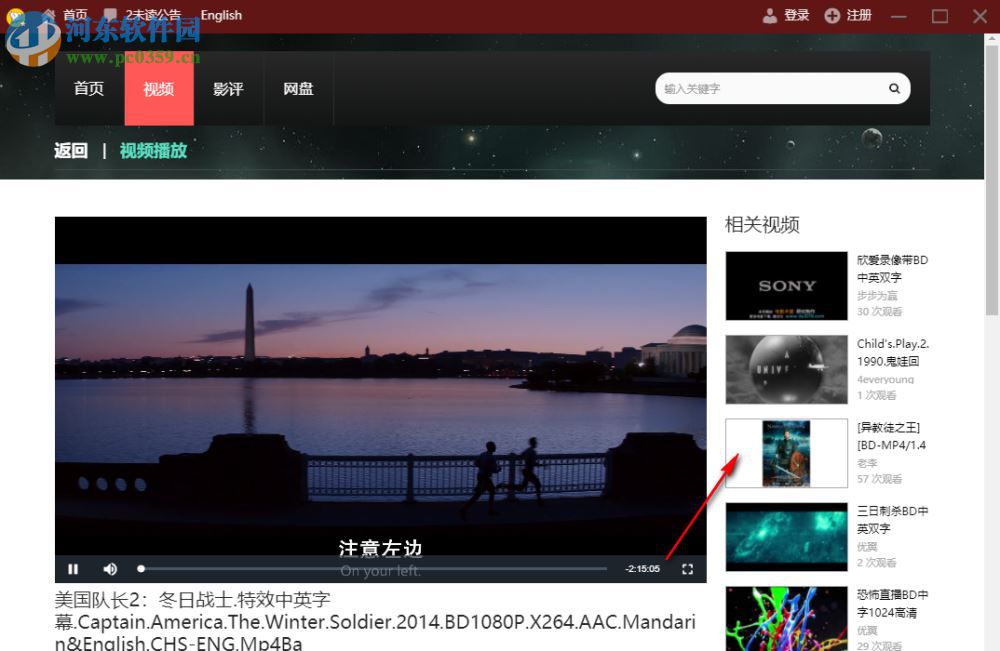
Task: Click the [异教徒之王] BD-MP4 title
Action: point(891,436)
